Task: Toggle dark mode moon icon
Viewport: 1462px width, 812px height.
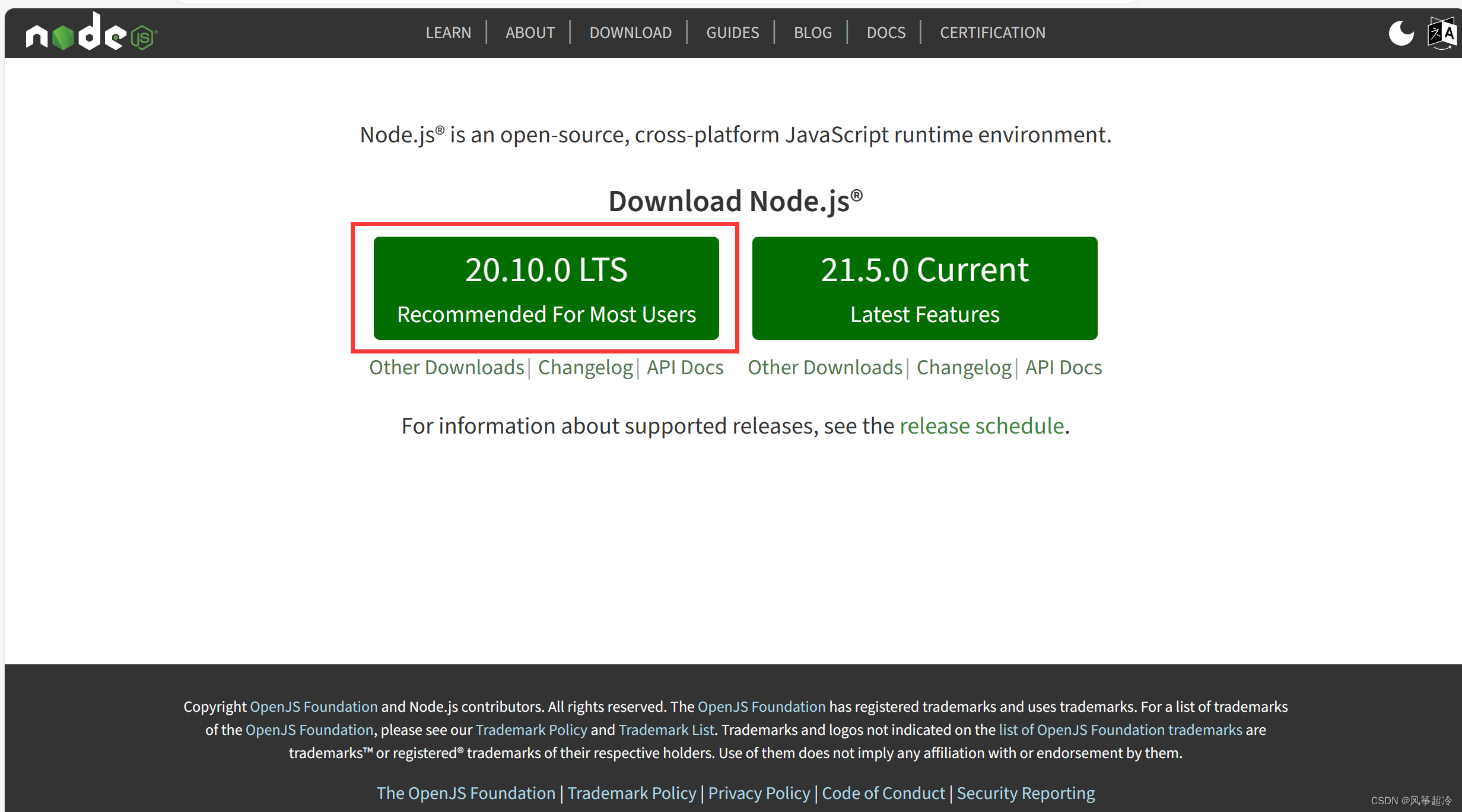Action: (x=1401, y=33)
